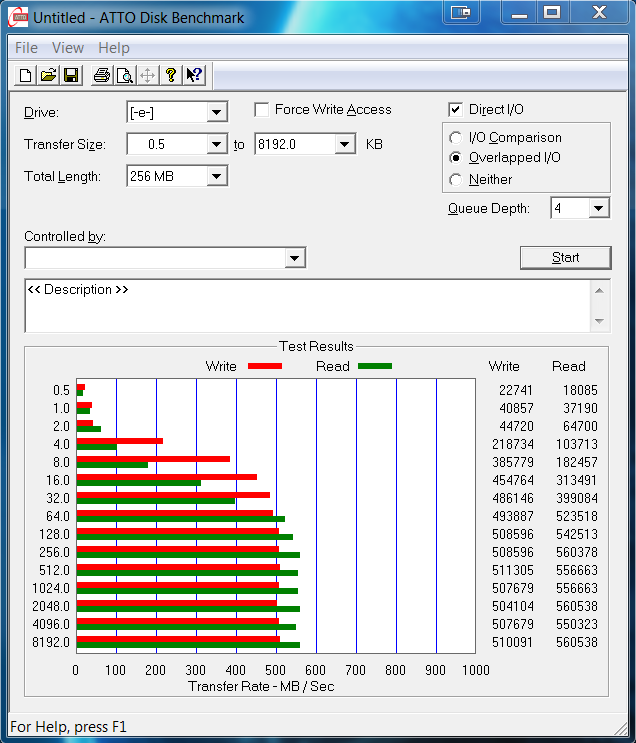The image size is (636, 743).
Task: Click the Open folder toolbar icon
Action: coord(48,75)
